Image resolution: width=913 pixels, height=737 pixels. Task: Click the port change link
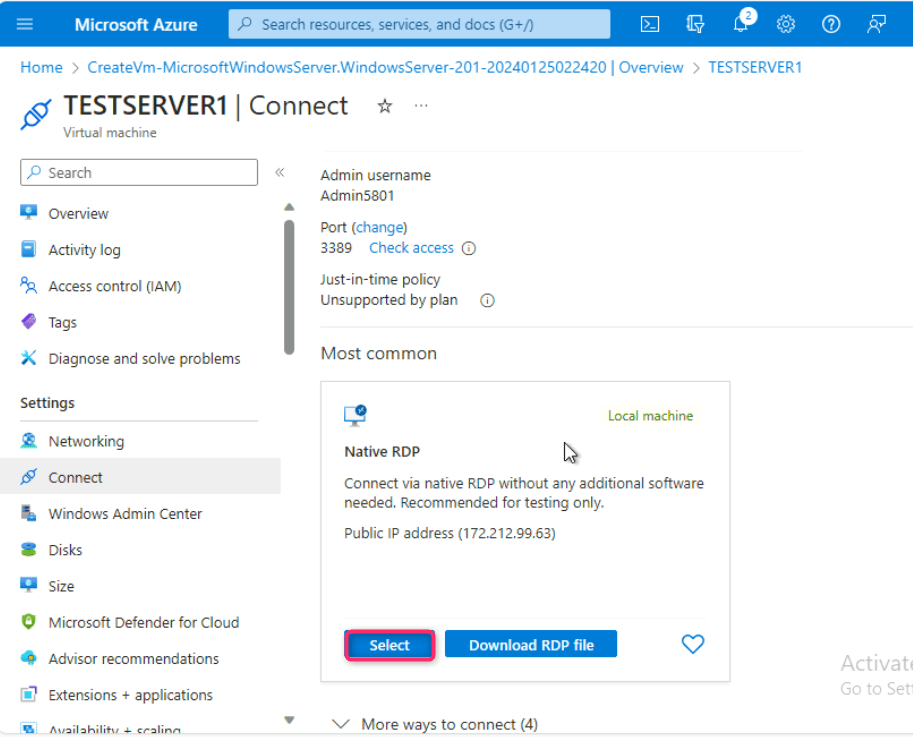click(x=379, y=227)
